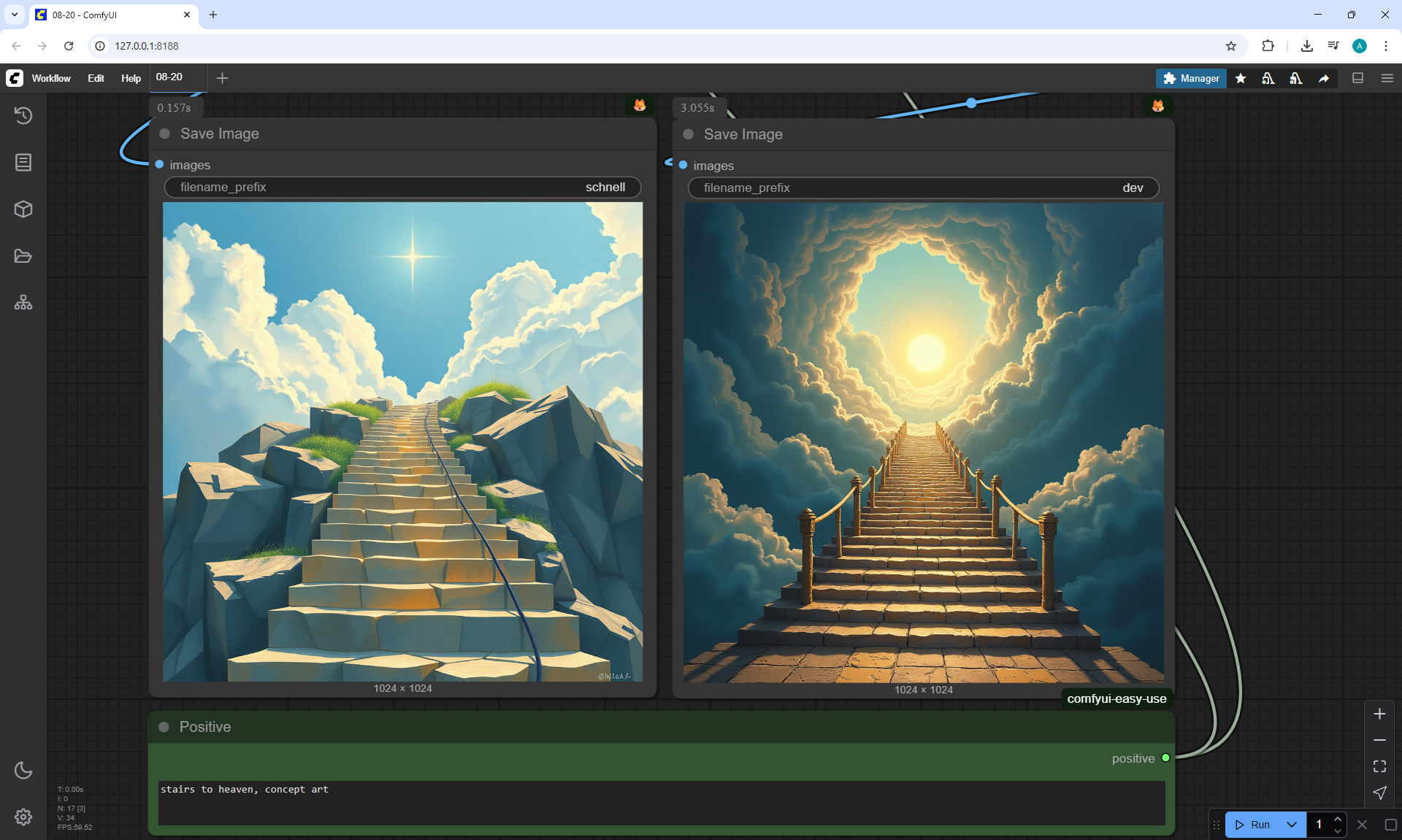Open the workflows folder sidebar icon
Screen dimensions: 1402x840
[x=23, y=256]
